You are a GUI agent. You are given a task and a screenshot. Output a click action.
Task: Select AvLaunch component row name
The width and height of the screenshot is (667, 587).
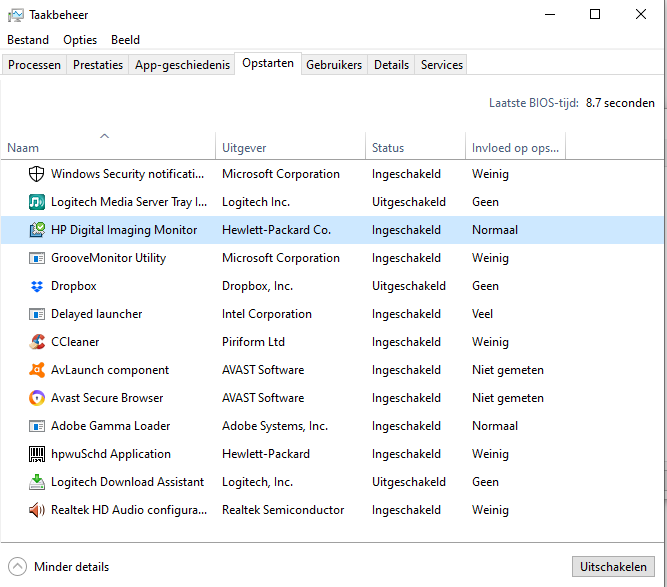tap(110, 370)
